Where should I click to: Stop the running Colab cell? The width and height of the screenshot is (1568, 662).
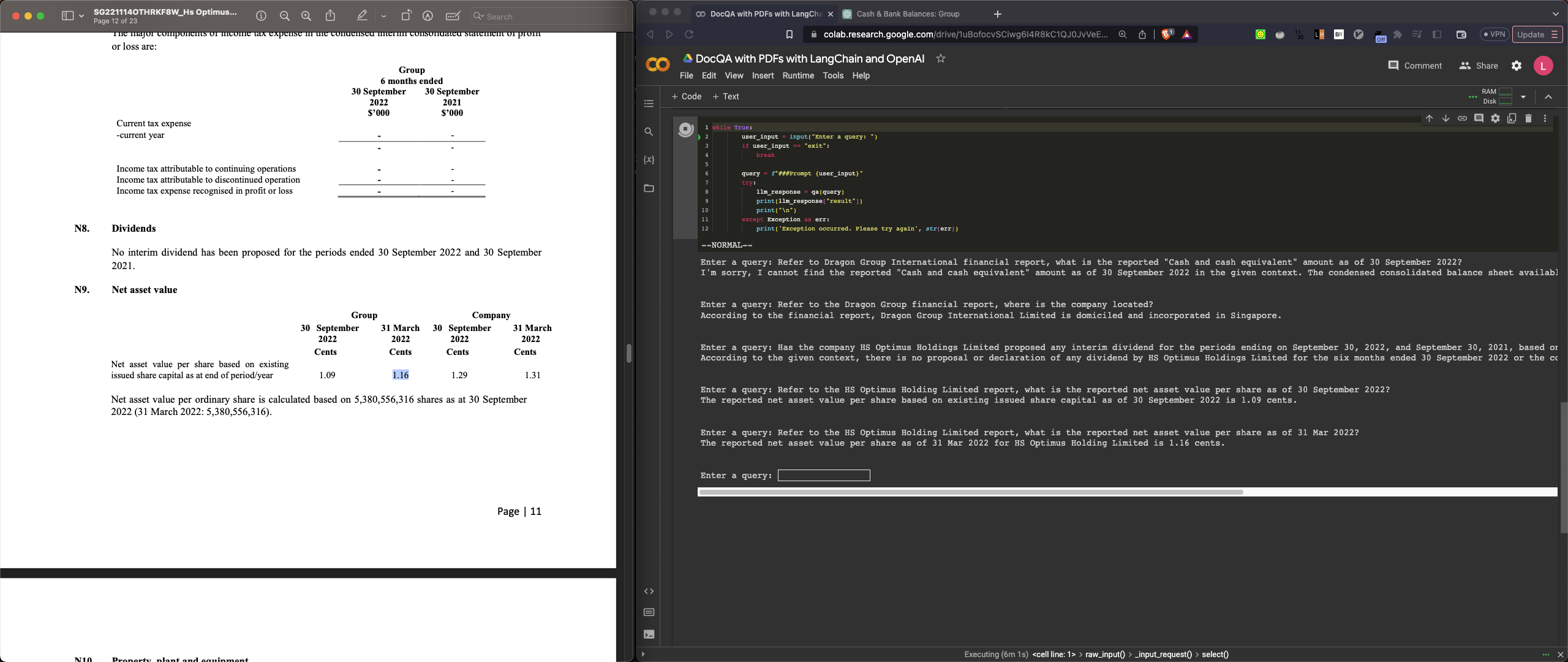coord(685,129)
